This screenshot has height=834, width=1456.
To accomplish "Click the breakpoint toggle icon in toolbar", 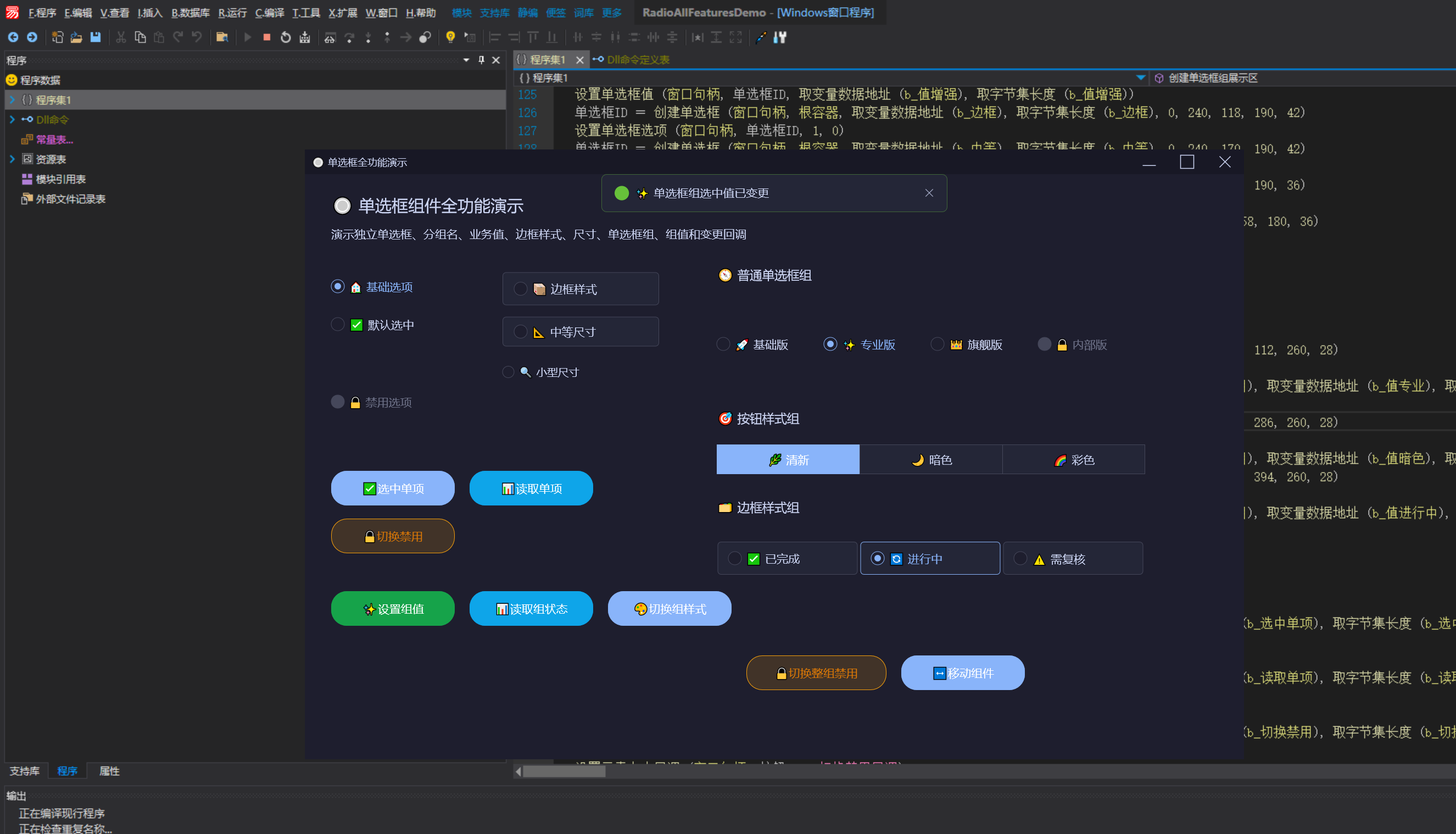I will pyautogui.click(x=425, y=37).
